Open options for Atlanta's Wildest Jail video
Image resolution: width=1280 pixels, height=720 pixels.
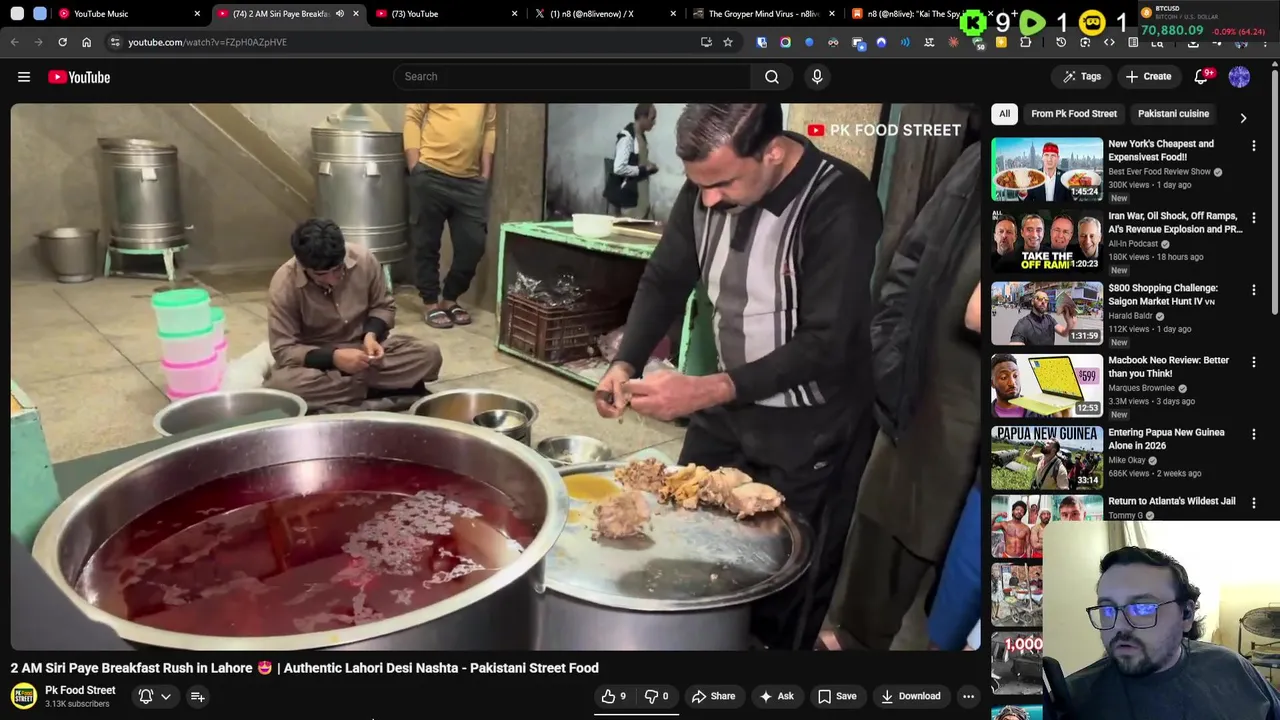point(1253,503)
